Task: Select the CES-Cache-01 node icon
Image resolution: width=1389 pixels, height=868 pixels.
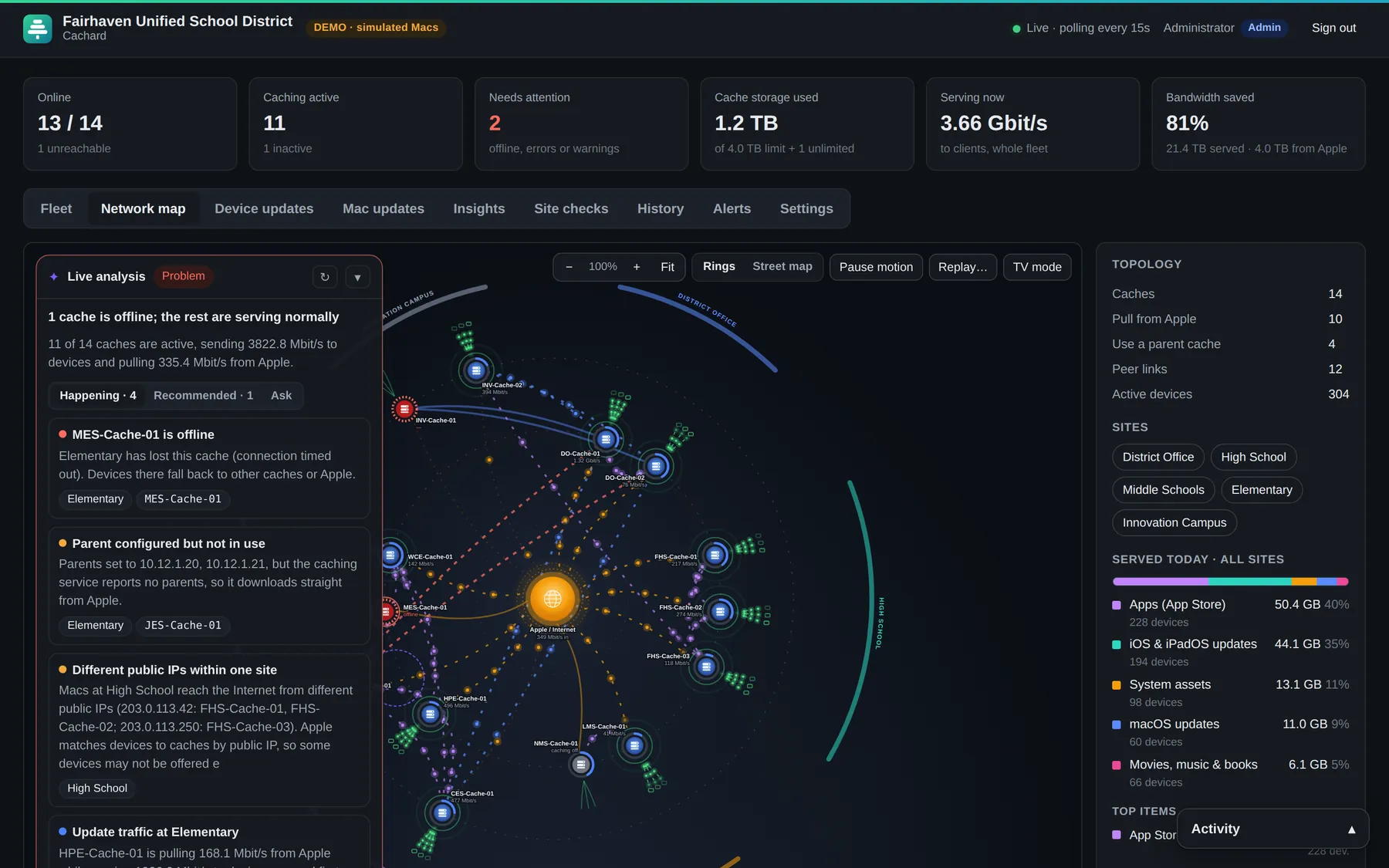Action: coord(441,812)
